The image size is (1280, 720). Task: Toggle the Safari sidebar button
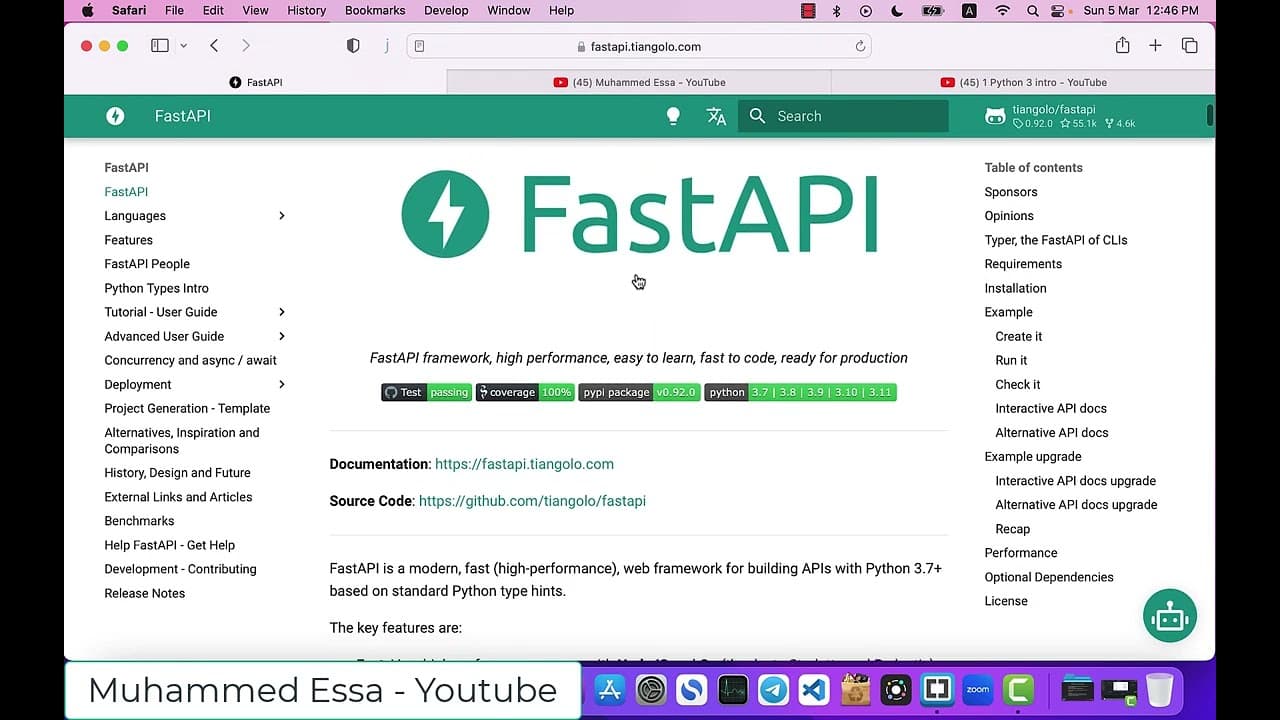tap(160, 46)
